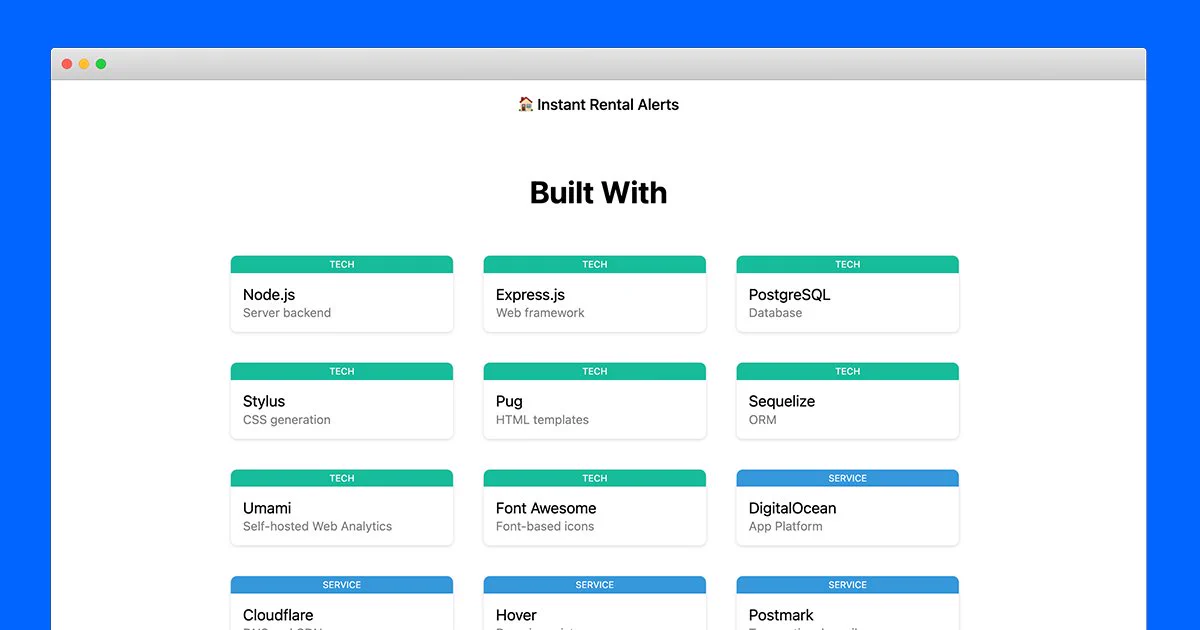
Task: Click the 'ORM' description text
Action: click(763, 420)
